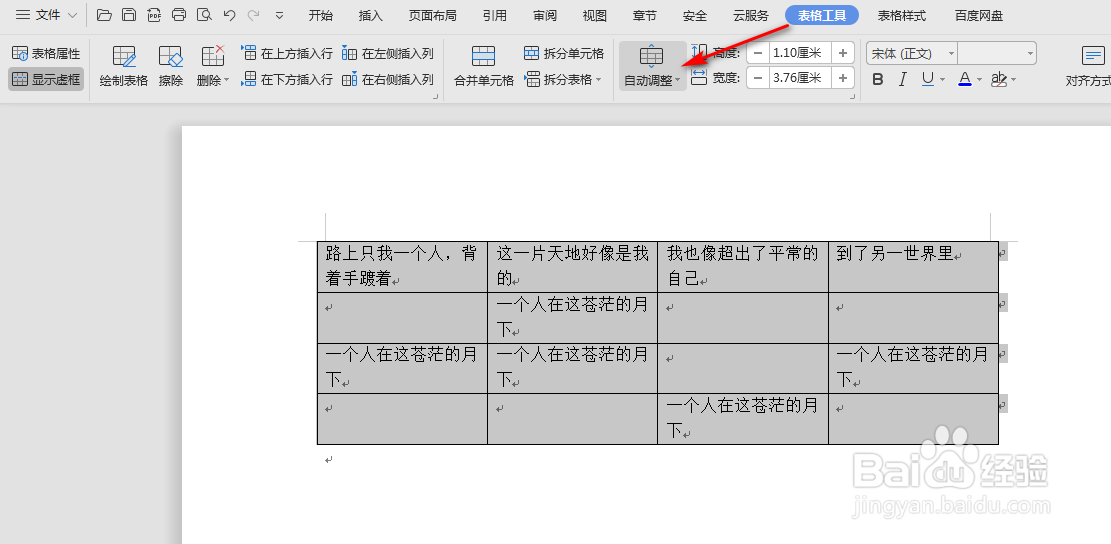The image size is (1111, 544).
Task: Open the 自动调整 auto-fit dropdown
Action: [x=652, y=67]
